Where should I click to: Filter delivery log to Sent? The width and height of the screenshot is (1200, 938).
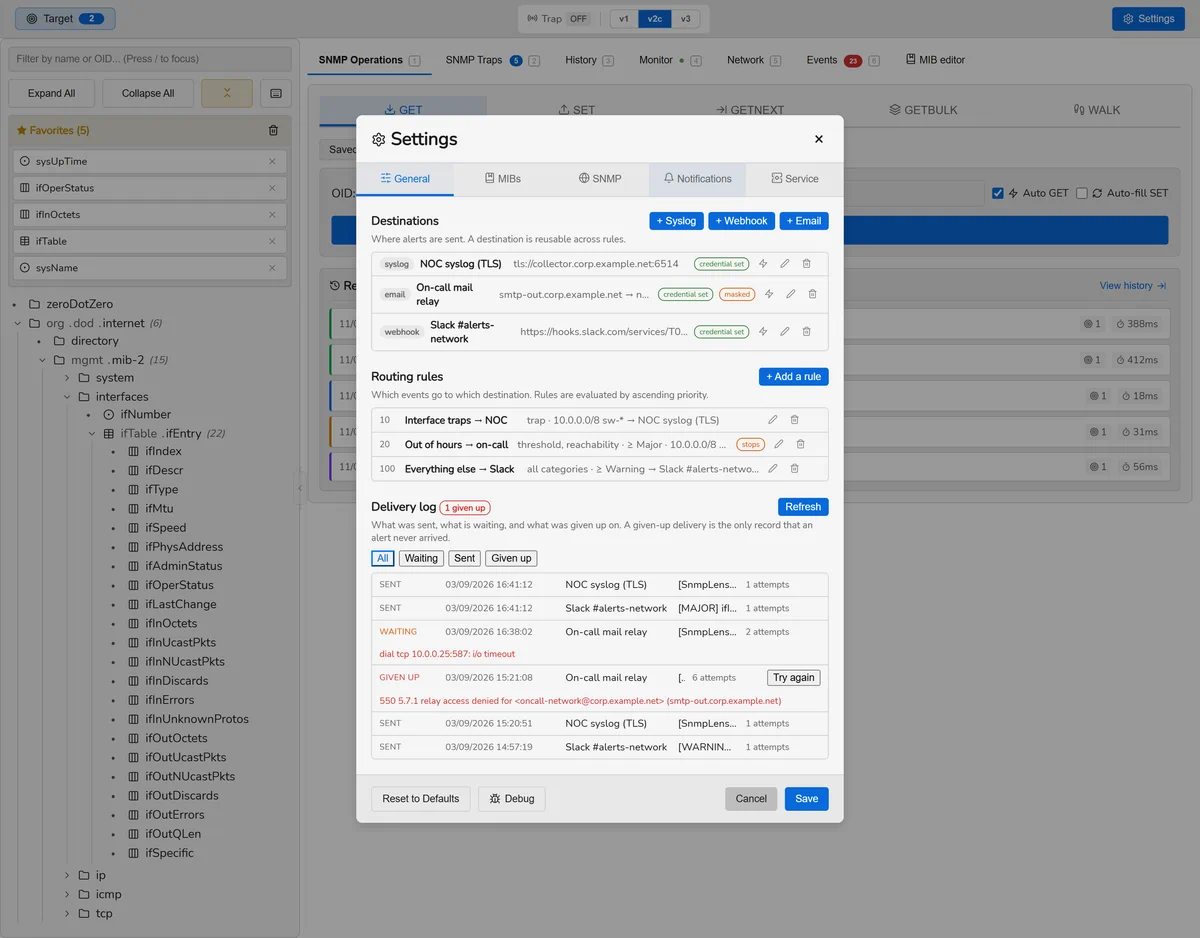point(464,558)
